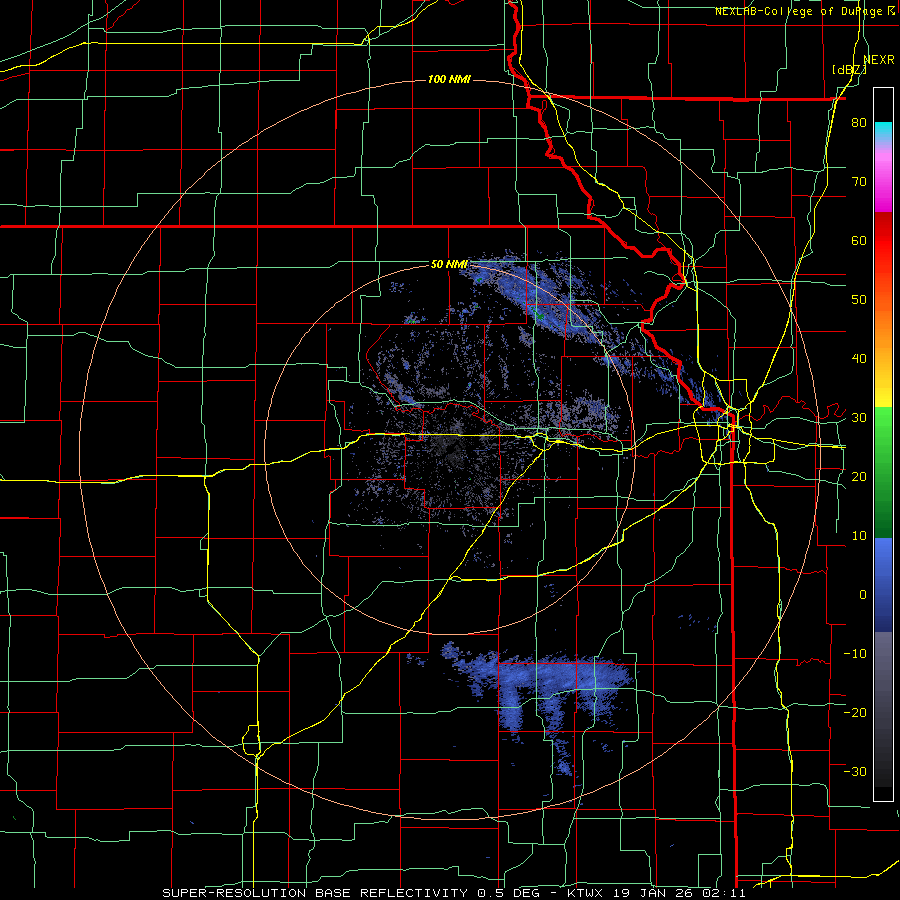
Task: Click the green band of the reflectivity color bar
Action: 883,472
